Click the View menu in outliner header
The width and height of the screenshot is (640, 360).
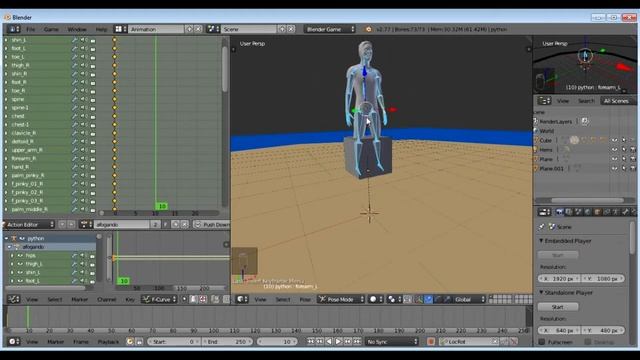pos(563,101)
